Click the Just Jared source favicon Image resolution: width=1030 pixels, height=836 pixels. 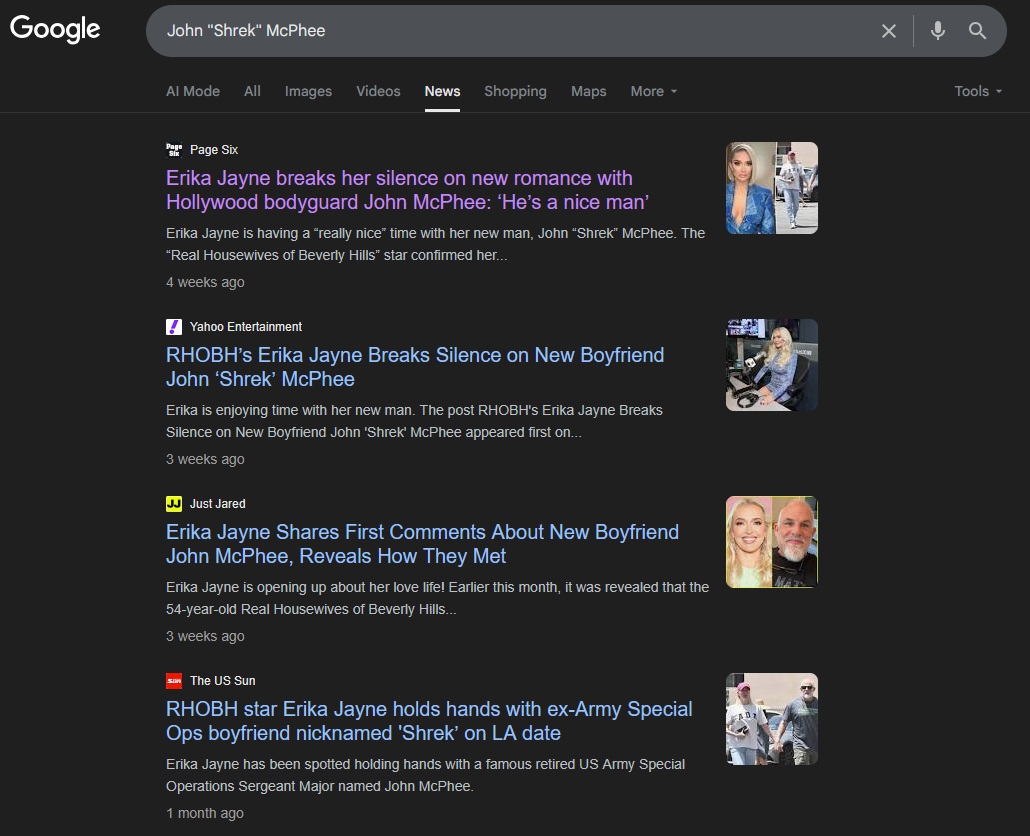click(174, 504)
